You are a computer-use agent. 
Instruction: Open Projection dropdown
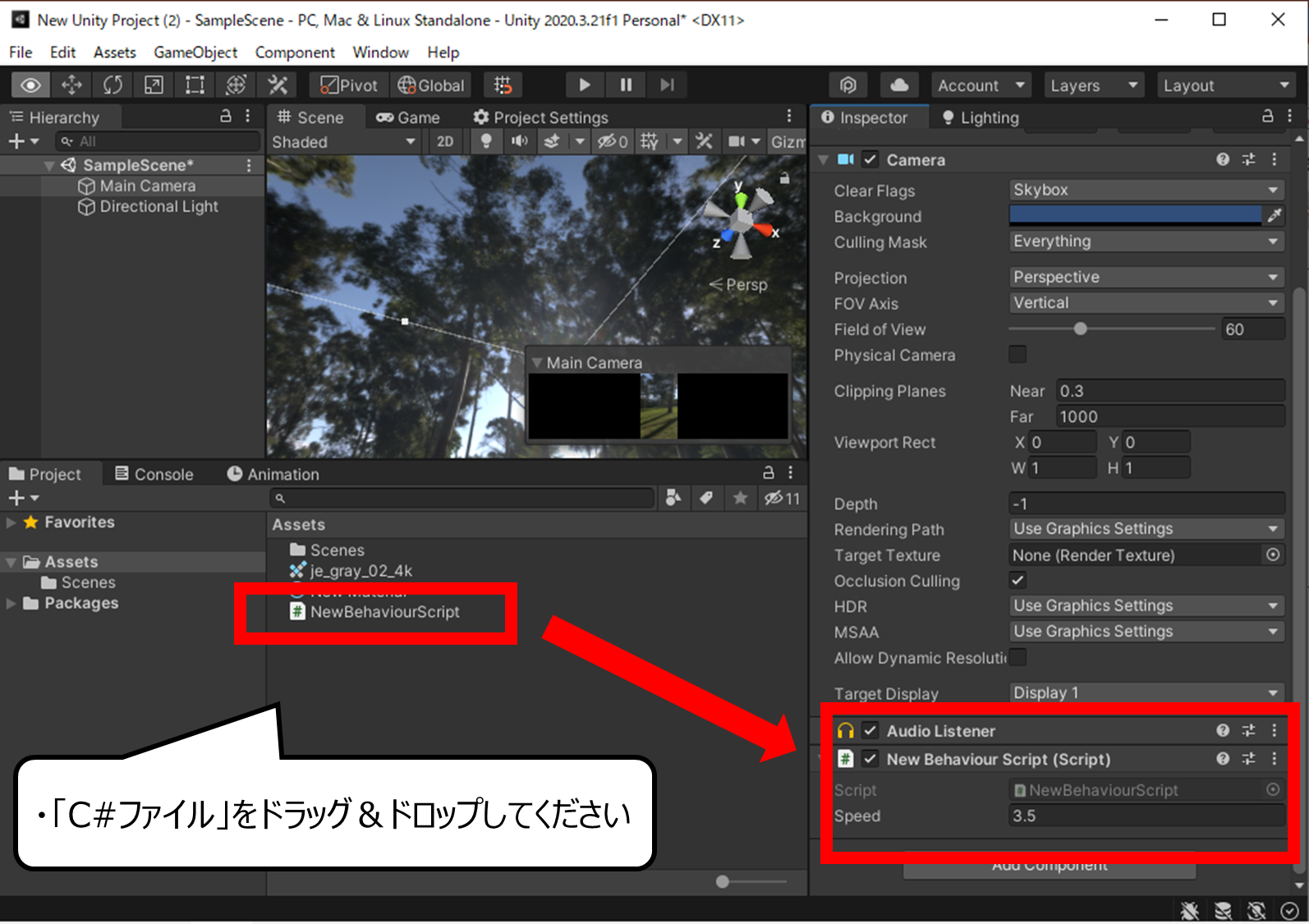[1146, 278]
